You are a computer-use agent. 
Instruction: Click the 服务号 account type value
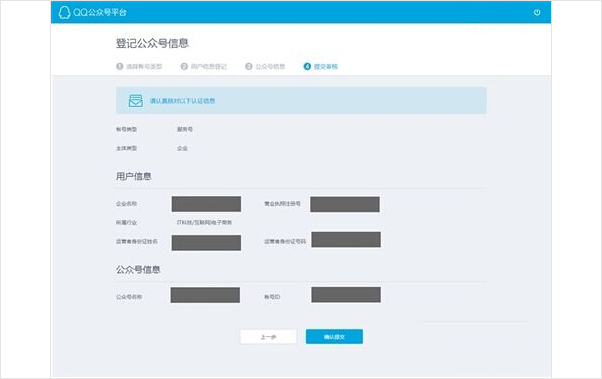[x=185, y=129]
